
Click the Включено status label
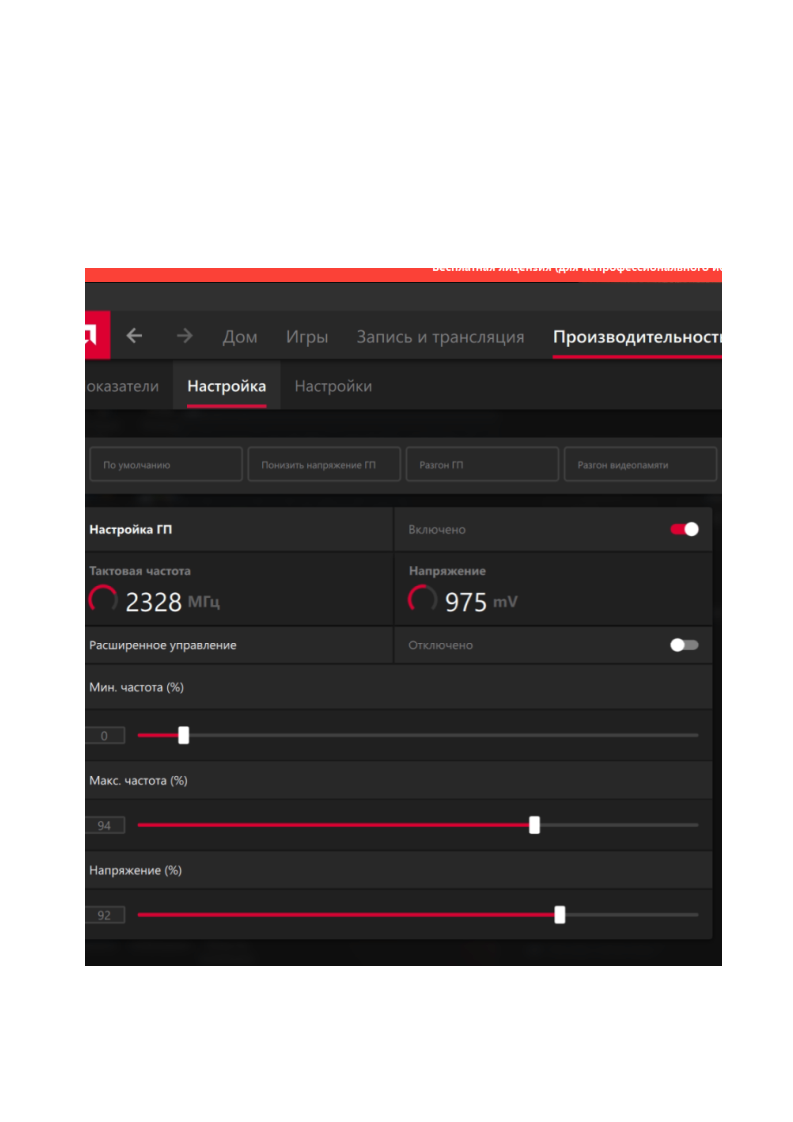click(x=437, y=530)
